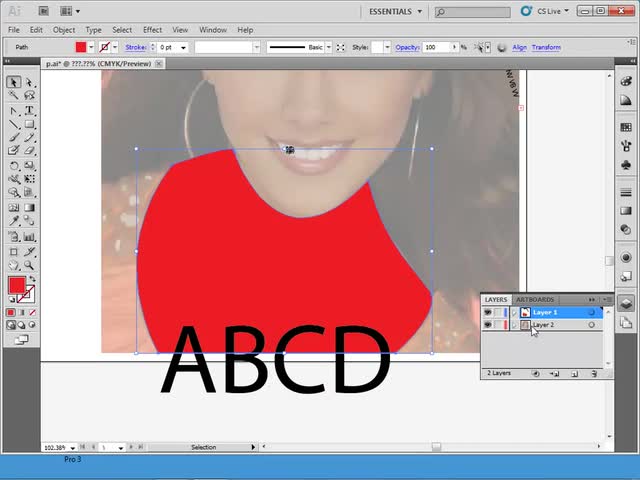Set fill mode to None button
The image size is (640, 480).
32,313
